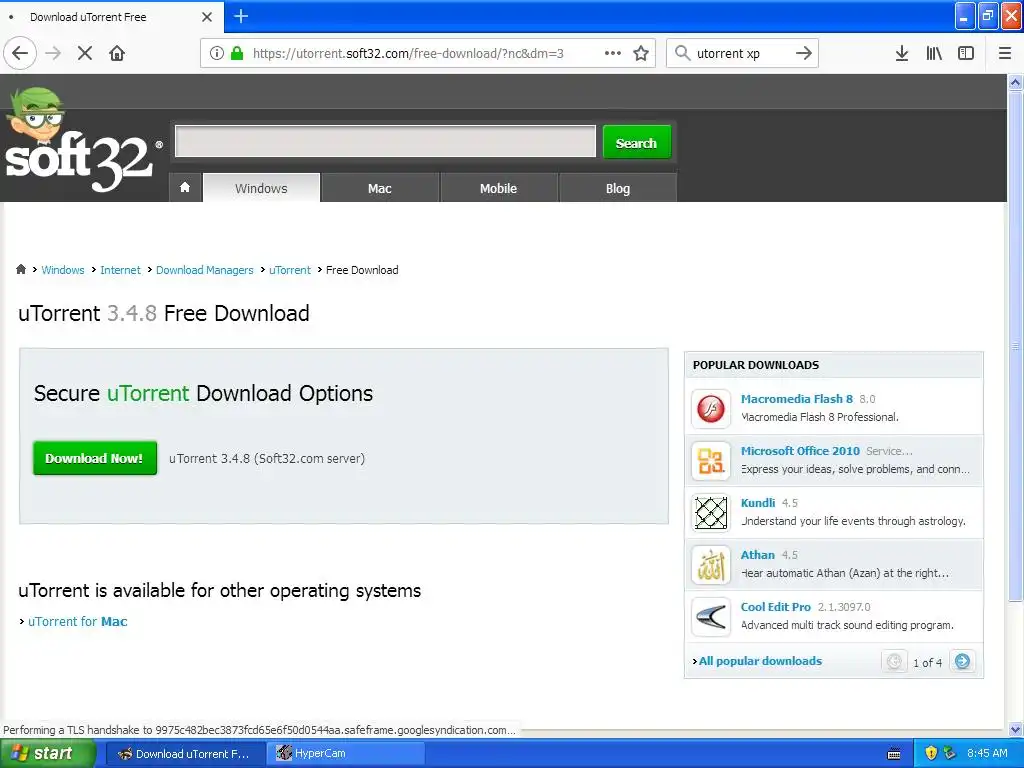The height and width of the screenshot is (768, 1024).
Task: Open the Macromedia Flash 8 link
Action: 797,398
